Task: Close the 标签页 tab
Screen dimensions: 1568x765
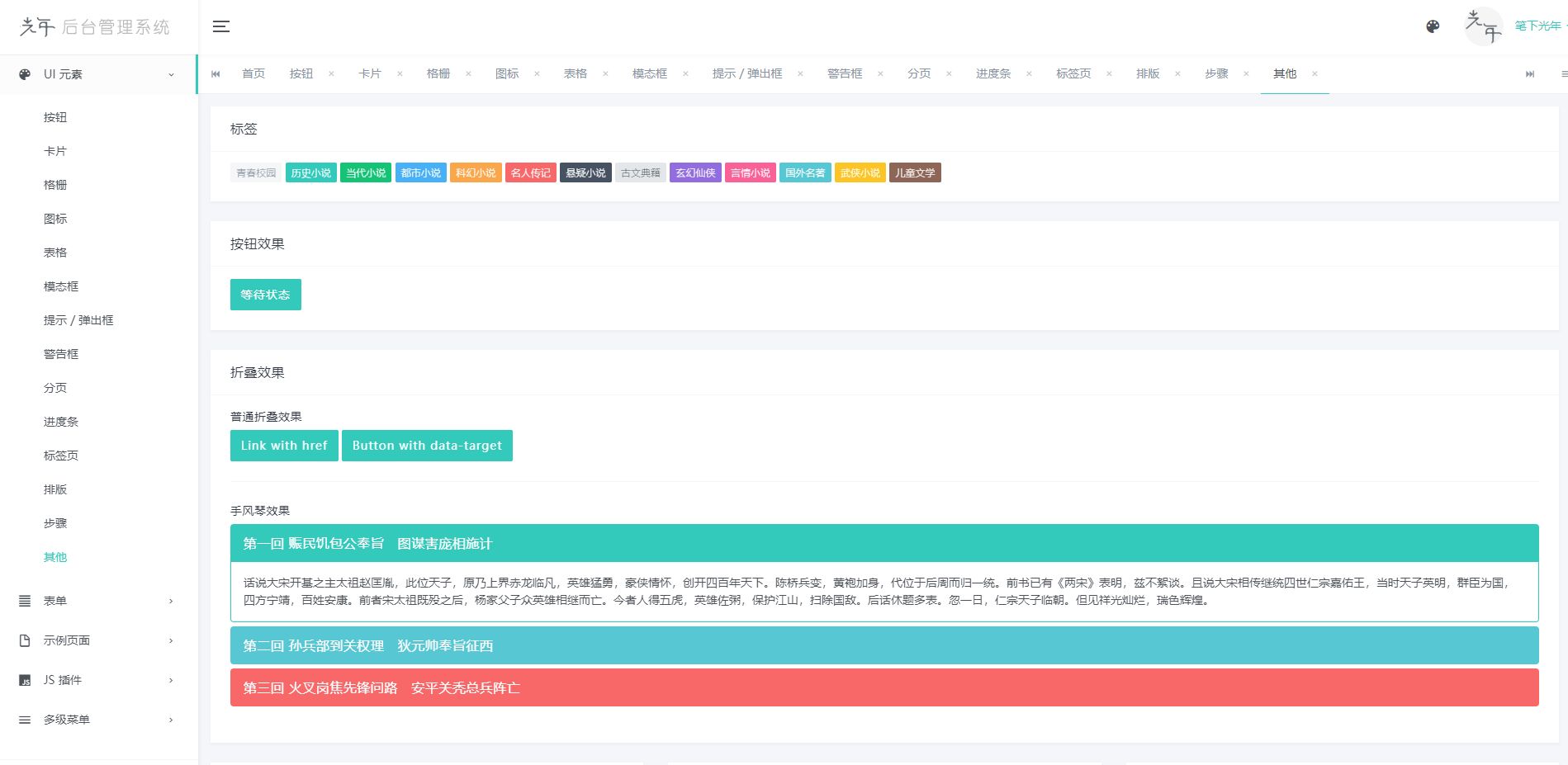Action: [1109, 74]
